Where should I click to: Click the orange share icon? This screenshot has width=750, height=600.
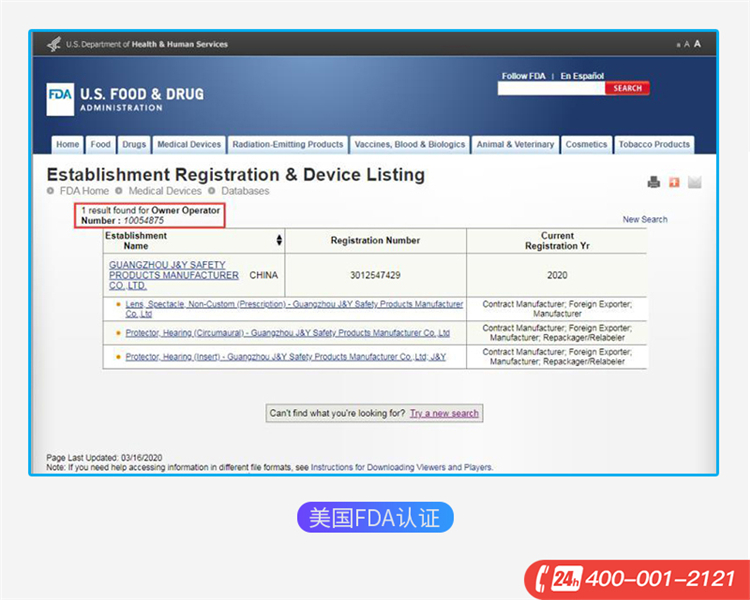(674, 182)
